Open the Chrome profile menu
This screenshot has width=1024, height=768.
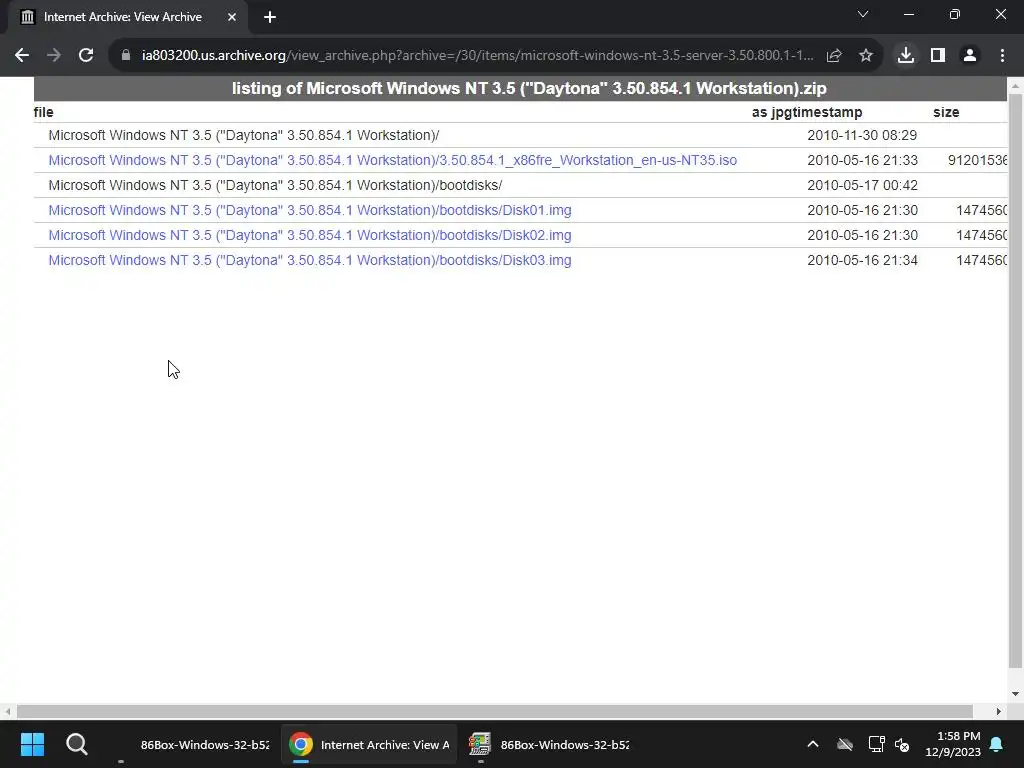coord(970,56)
